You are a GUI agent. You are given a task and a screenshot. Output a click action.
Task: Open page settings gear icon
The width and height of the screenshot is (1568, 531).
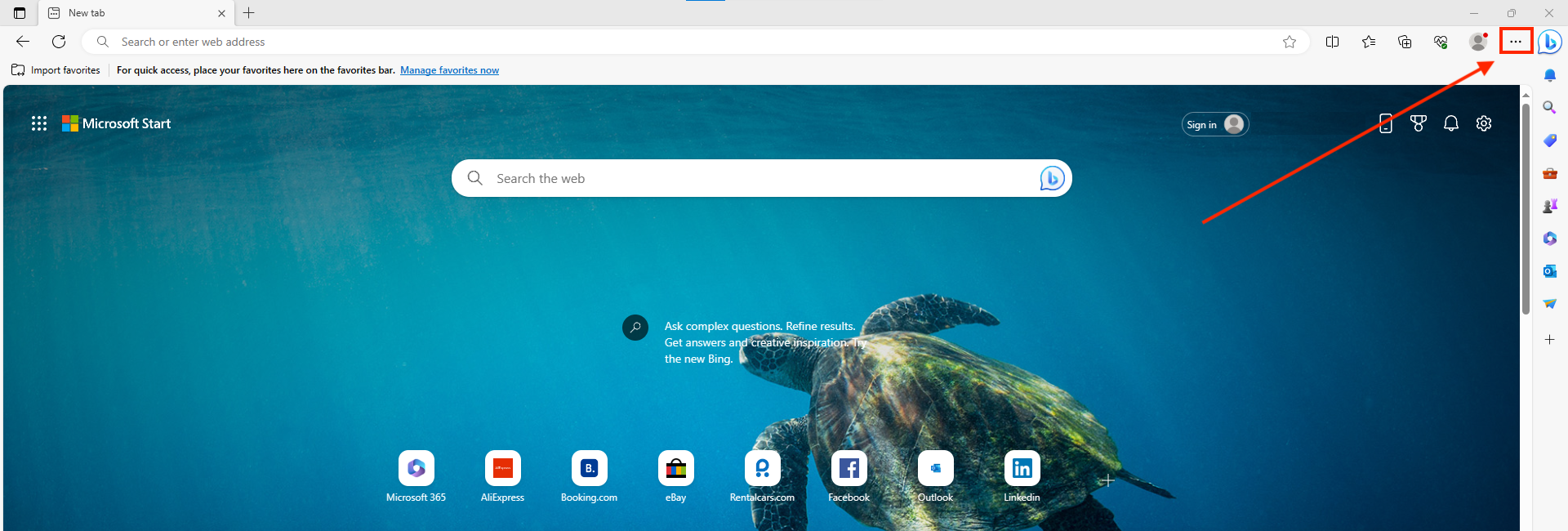coord(1484,123)
